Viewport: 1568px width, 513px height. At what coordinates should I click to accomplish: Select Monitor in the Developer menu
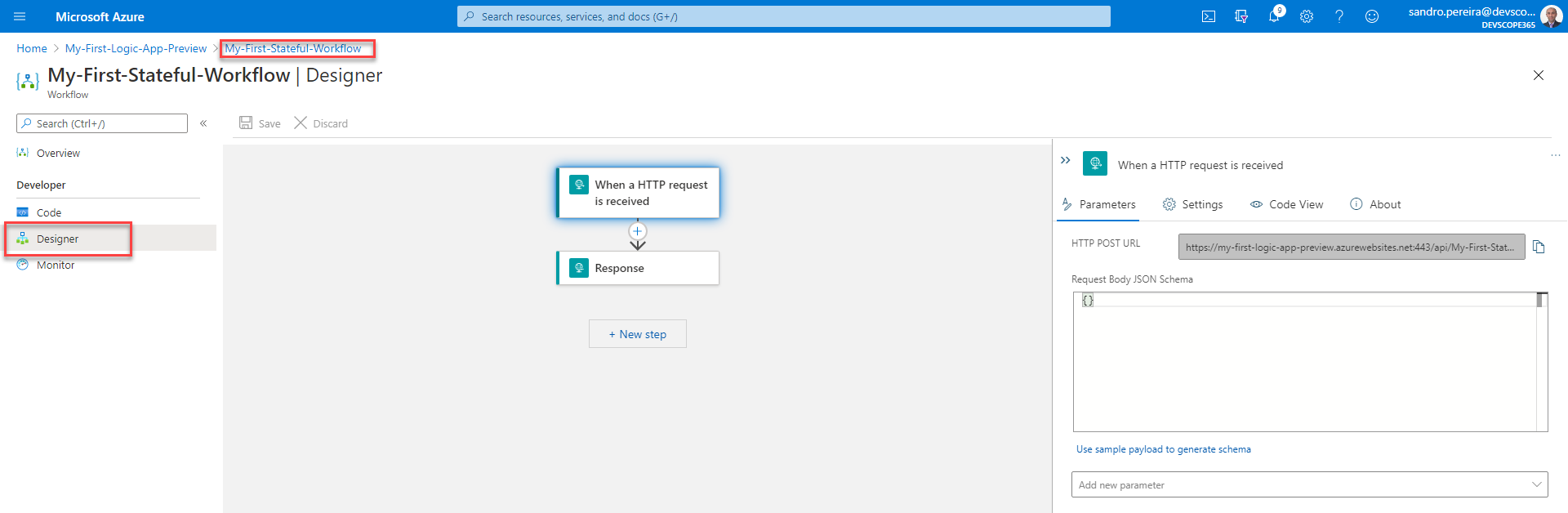coord(56,265)
